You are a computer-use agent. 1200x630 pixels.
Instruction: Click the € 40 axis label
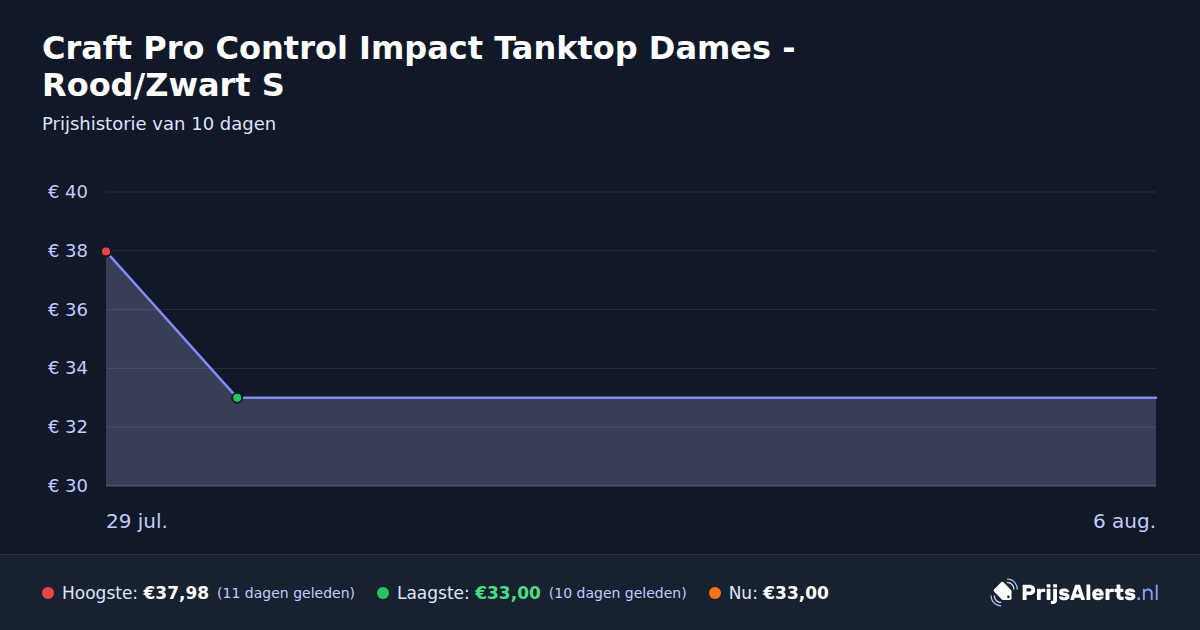point(68,192)
